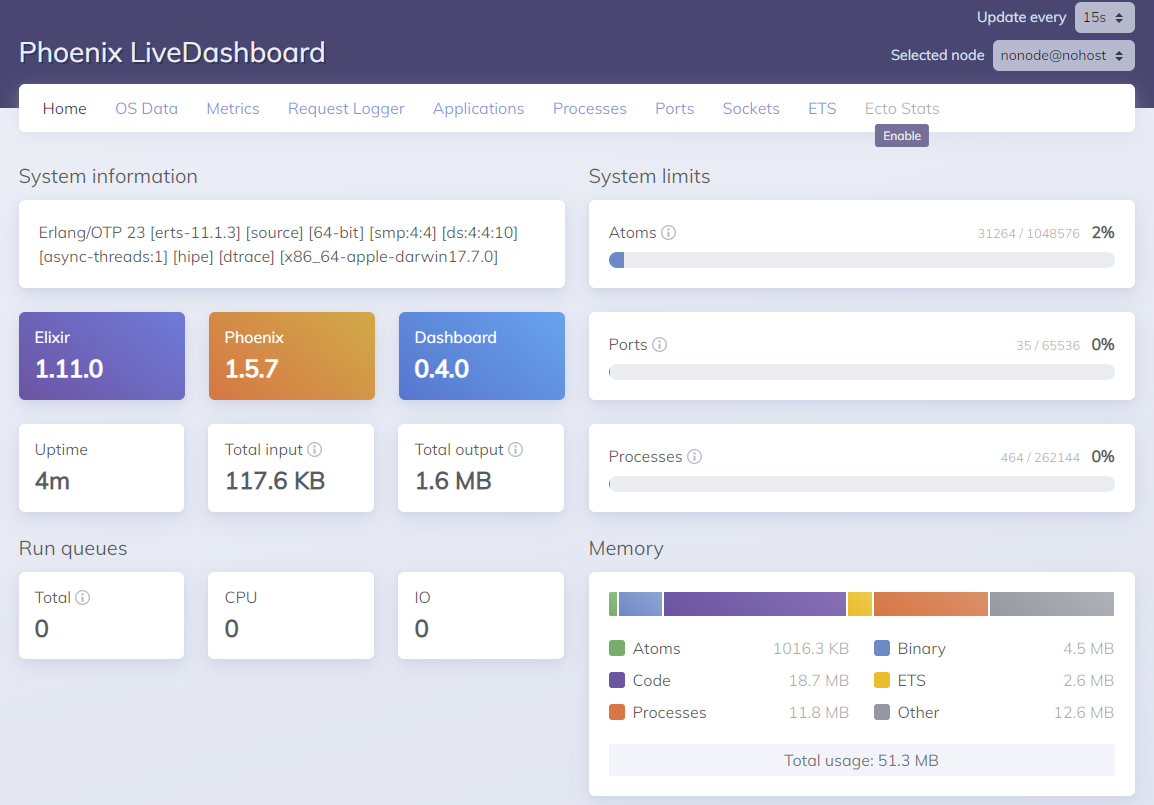Screen dimensions: 1154x805
Task: Click the Phoenix 1.5.7 version card
Action: coord(291,356)
